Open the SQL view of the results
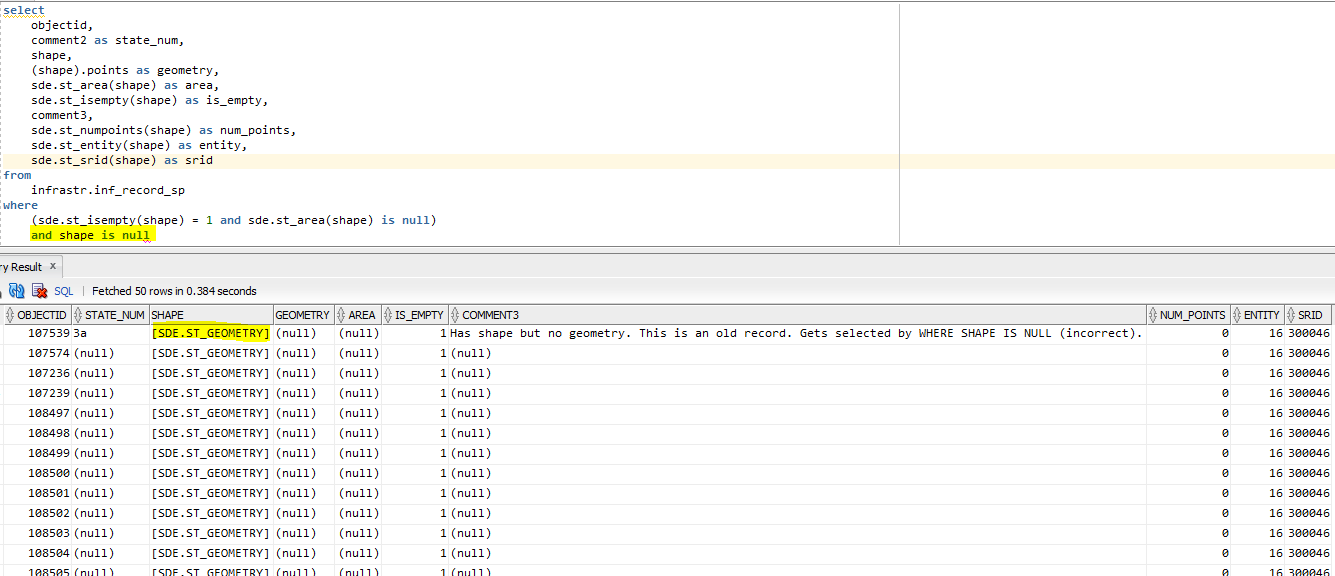Image resolution: width=1335 pixels, height=576 pixels. click(x=63, y=291)
